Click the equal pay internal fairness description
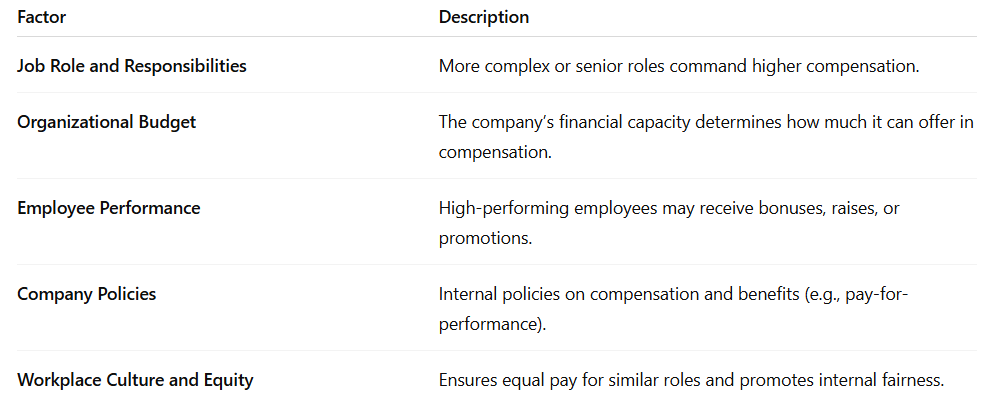1001x413 pixels. pos(691,381)
